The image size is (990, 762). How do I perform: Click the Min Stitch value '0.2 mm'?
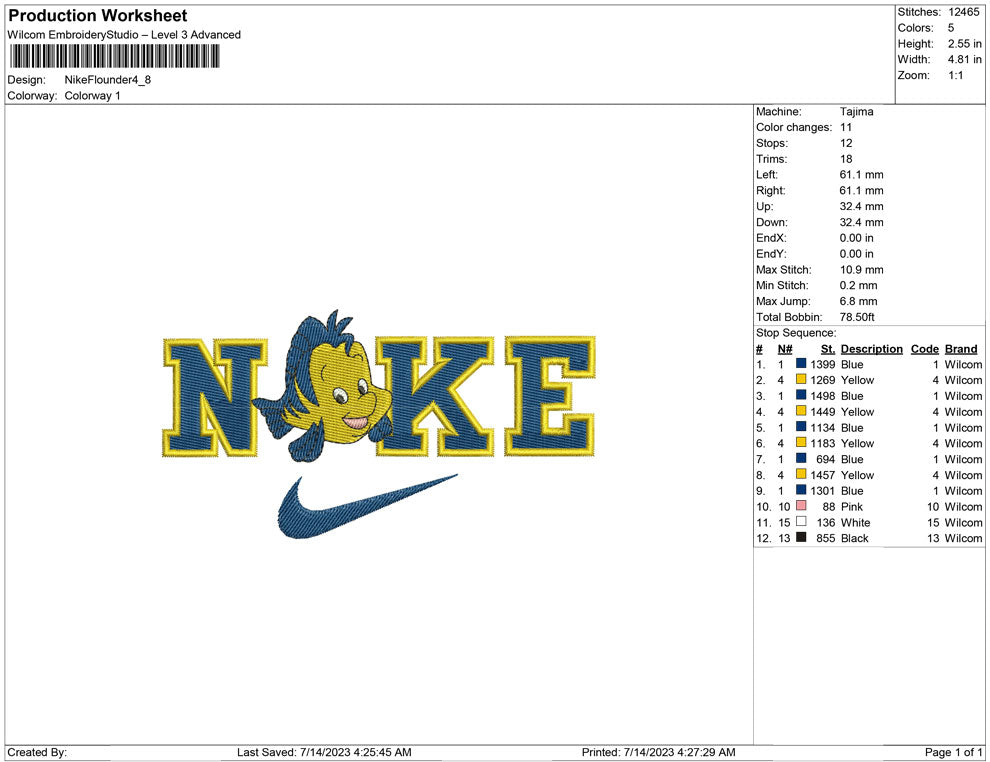pyautogui.click(x=858, y=285)
